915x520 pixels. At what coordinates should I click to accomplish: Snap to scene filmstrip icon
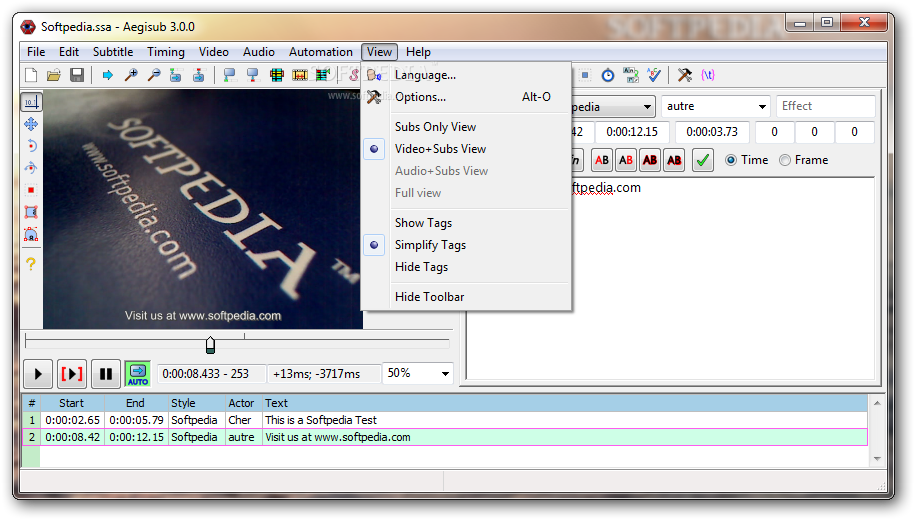point(300,75)
